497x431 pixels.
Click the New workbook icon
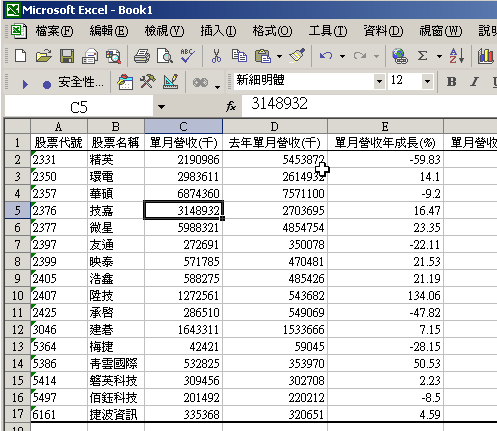[21, 56]
